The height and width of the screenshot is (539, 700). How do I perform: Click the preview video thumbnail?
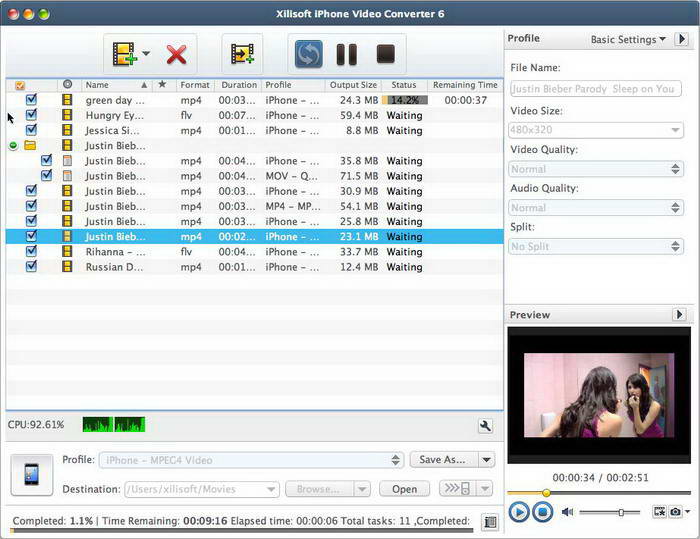coord(599,395)
